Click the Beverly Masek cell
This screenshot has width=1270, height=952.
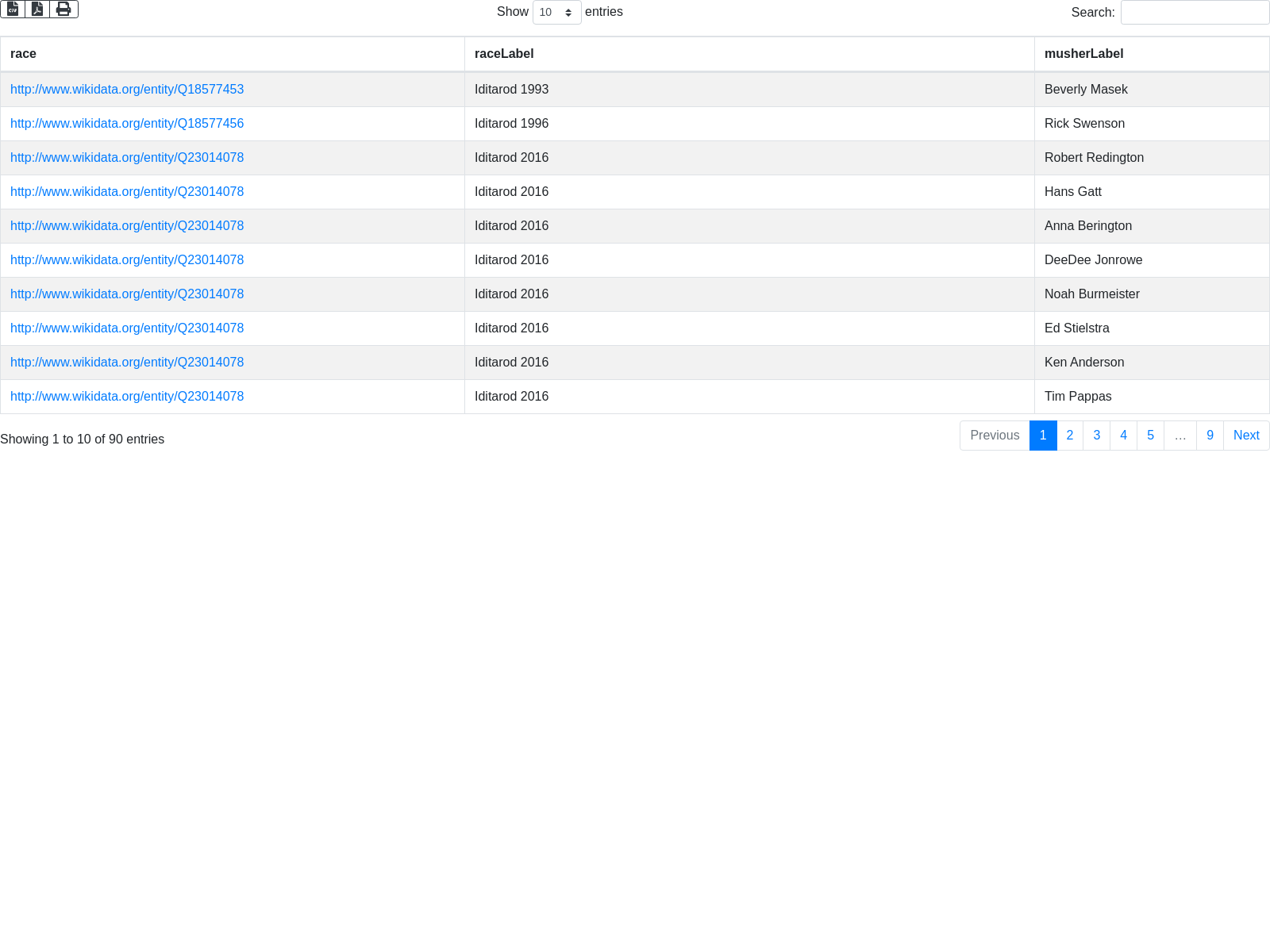(1152, 90)
